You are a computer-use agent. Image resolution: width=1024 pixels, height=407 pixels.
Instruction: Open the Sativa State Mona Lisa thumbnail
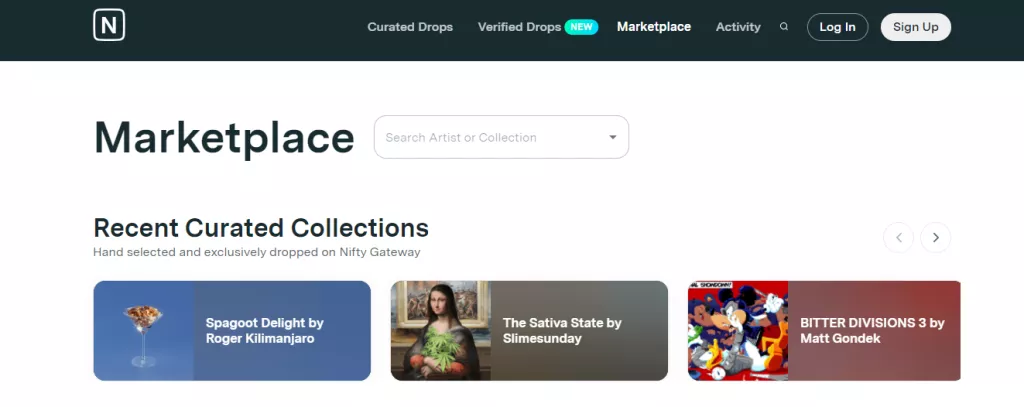(x=440, y=330)
